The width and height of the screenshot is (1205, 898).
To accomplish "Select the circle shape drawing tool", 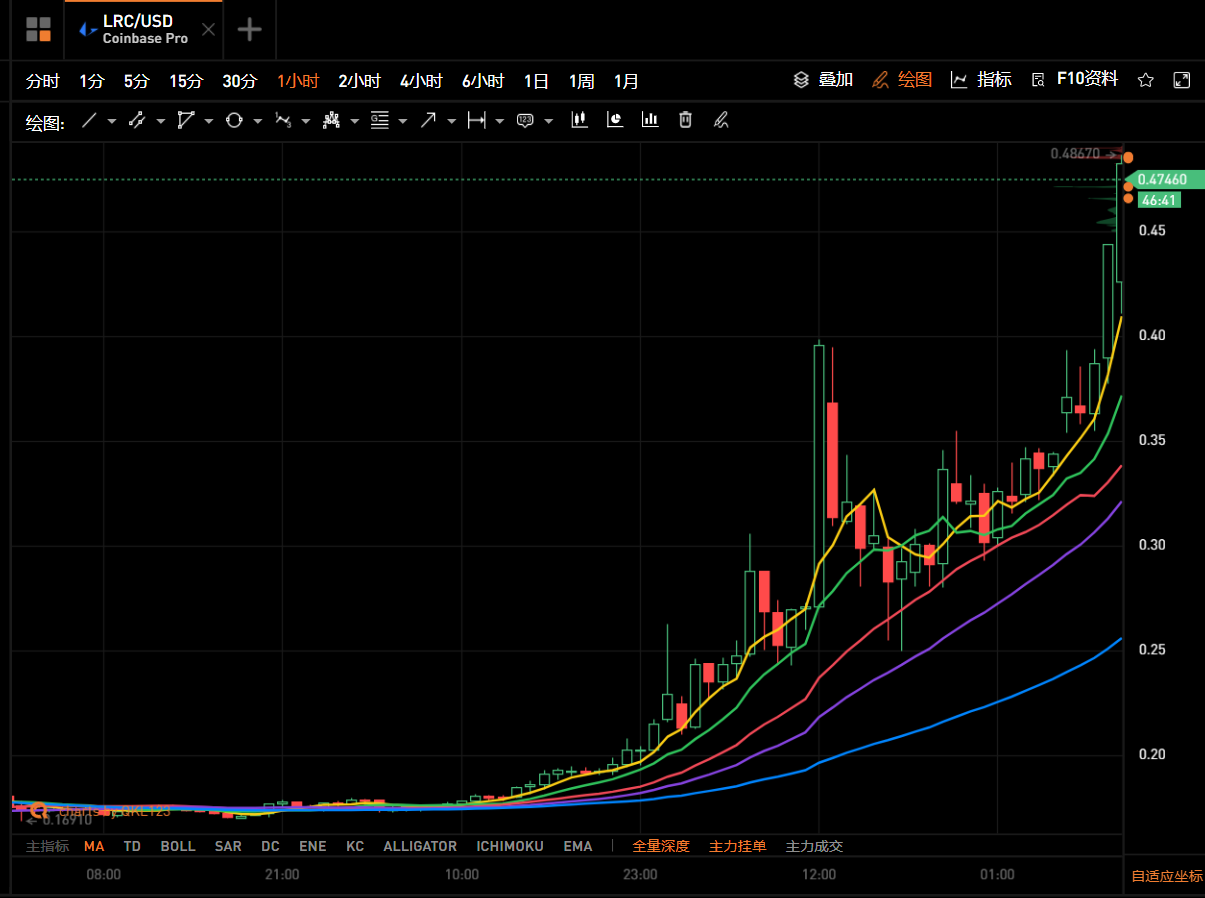I will tap(234, 121).
